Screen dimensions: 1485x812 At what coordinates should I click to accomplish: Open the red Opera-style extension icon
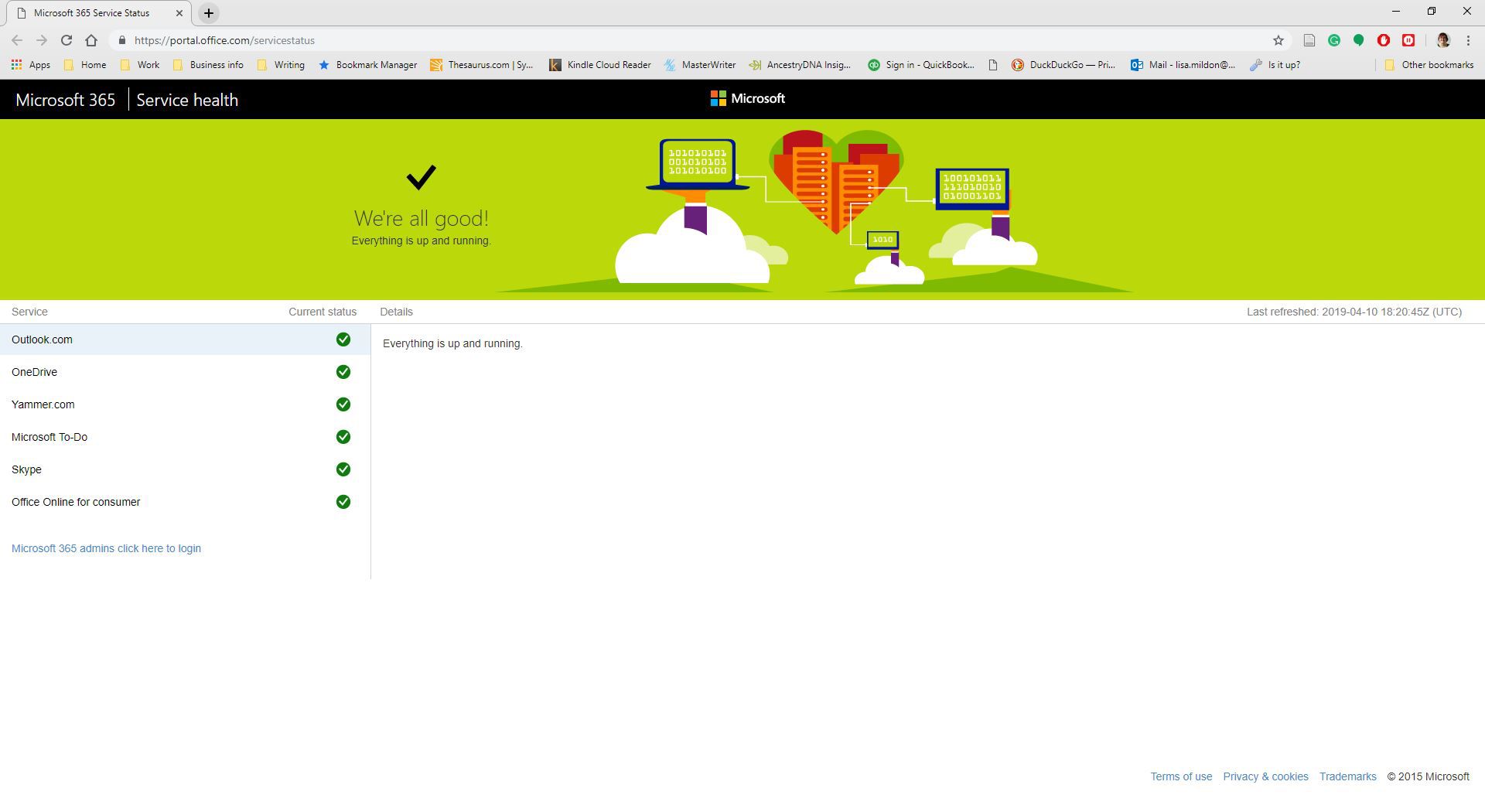1384,40
